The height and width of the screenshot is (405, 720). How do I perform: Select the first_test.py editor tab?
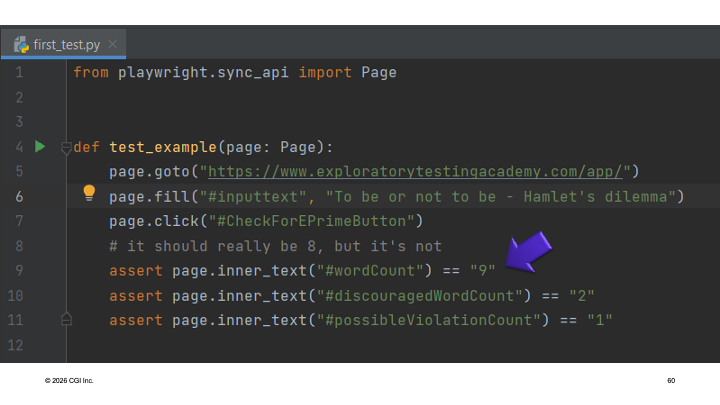63,44
